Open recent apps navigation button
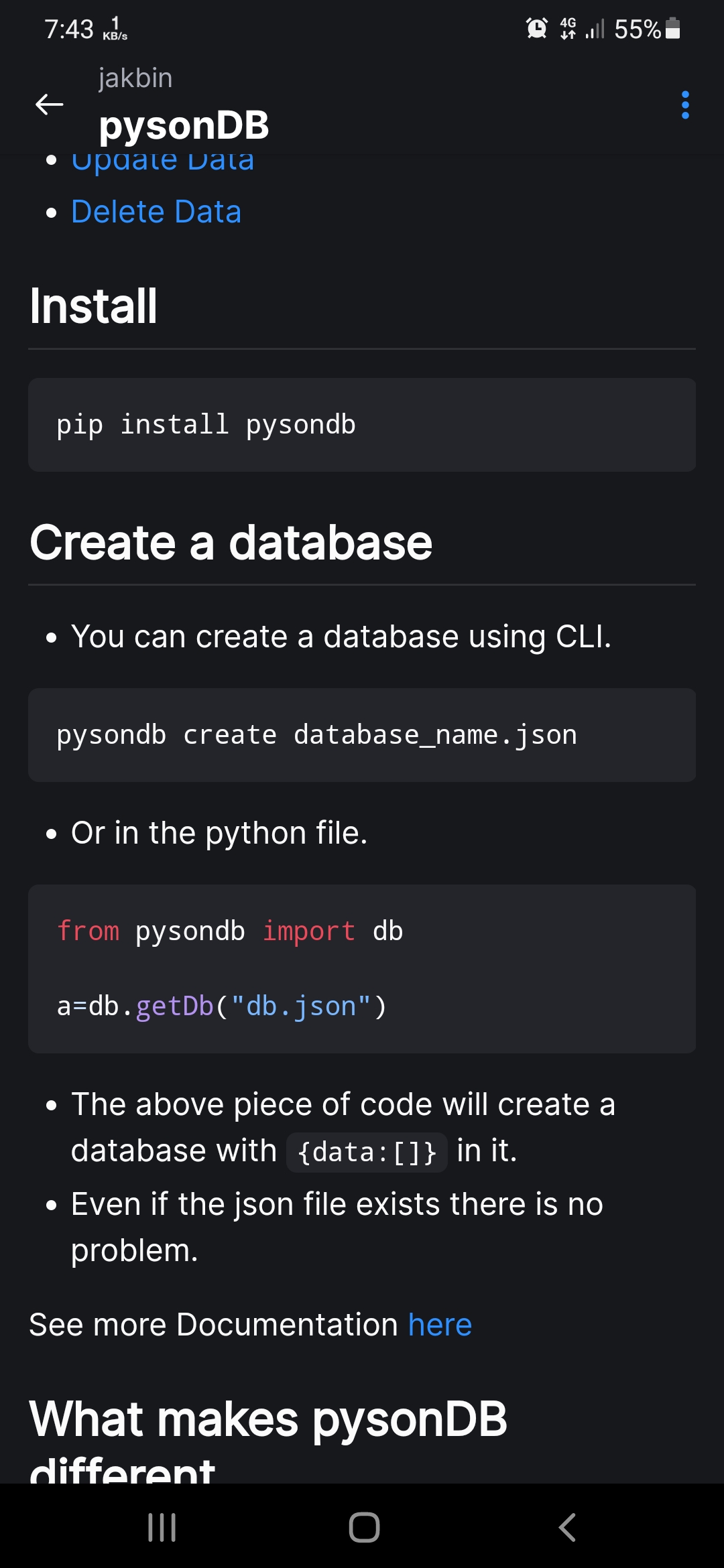Image resolution: width=724 pixels, height=1568 pixels. (x=162, y=1527)
